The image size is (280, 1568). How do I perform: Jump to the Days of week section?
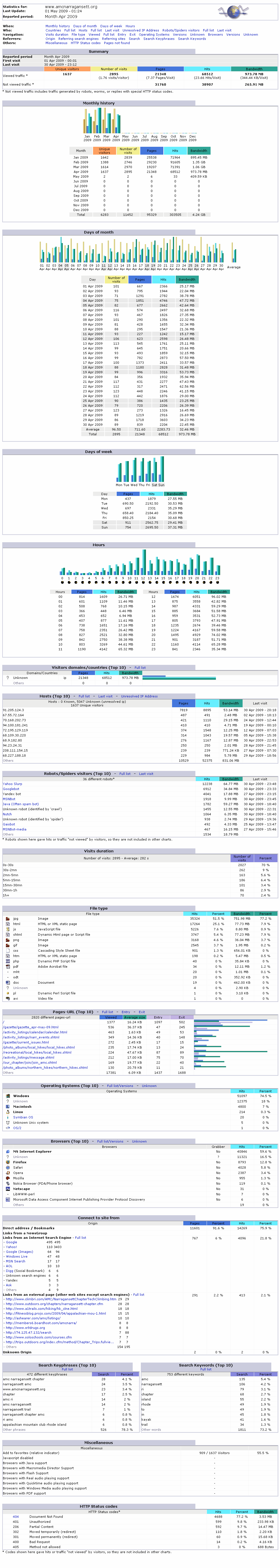click(x=111, y=26)
